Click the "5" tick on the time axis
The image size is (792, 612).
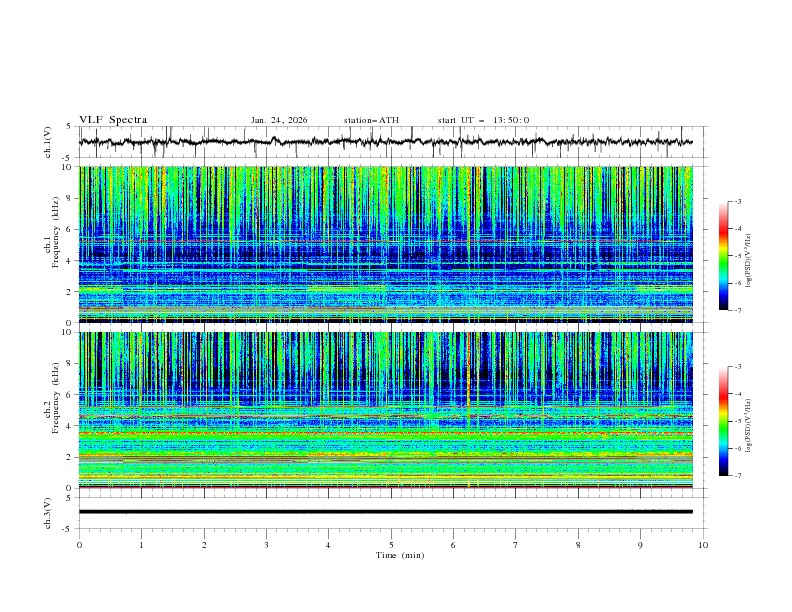(x=391, y=545)
